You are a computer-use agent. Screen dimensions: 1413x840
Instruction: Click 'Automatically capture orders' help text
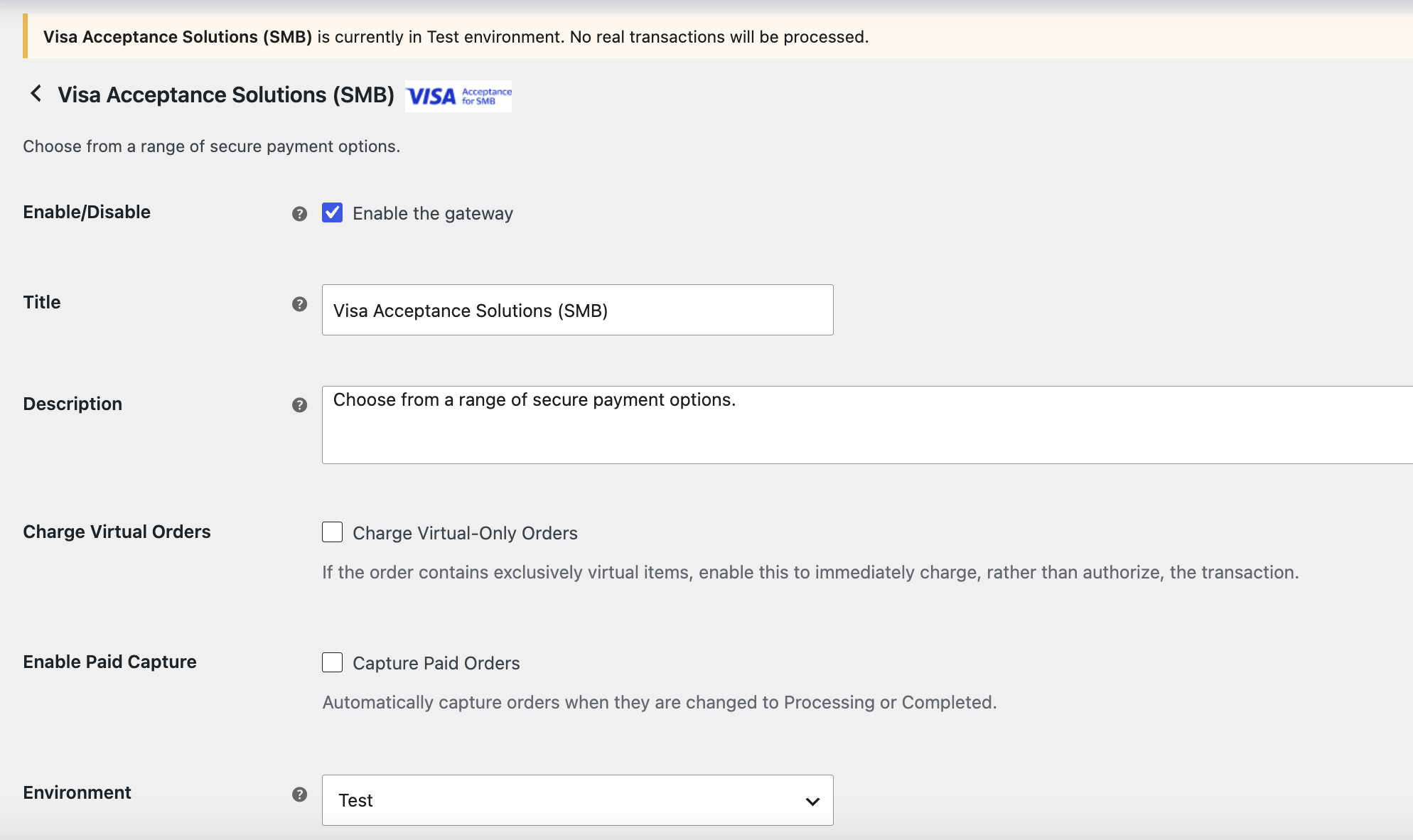(x=660, y=702)
